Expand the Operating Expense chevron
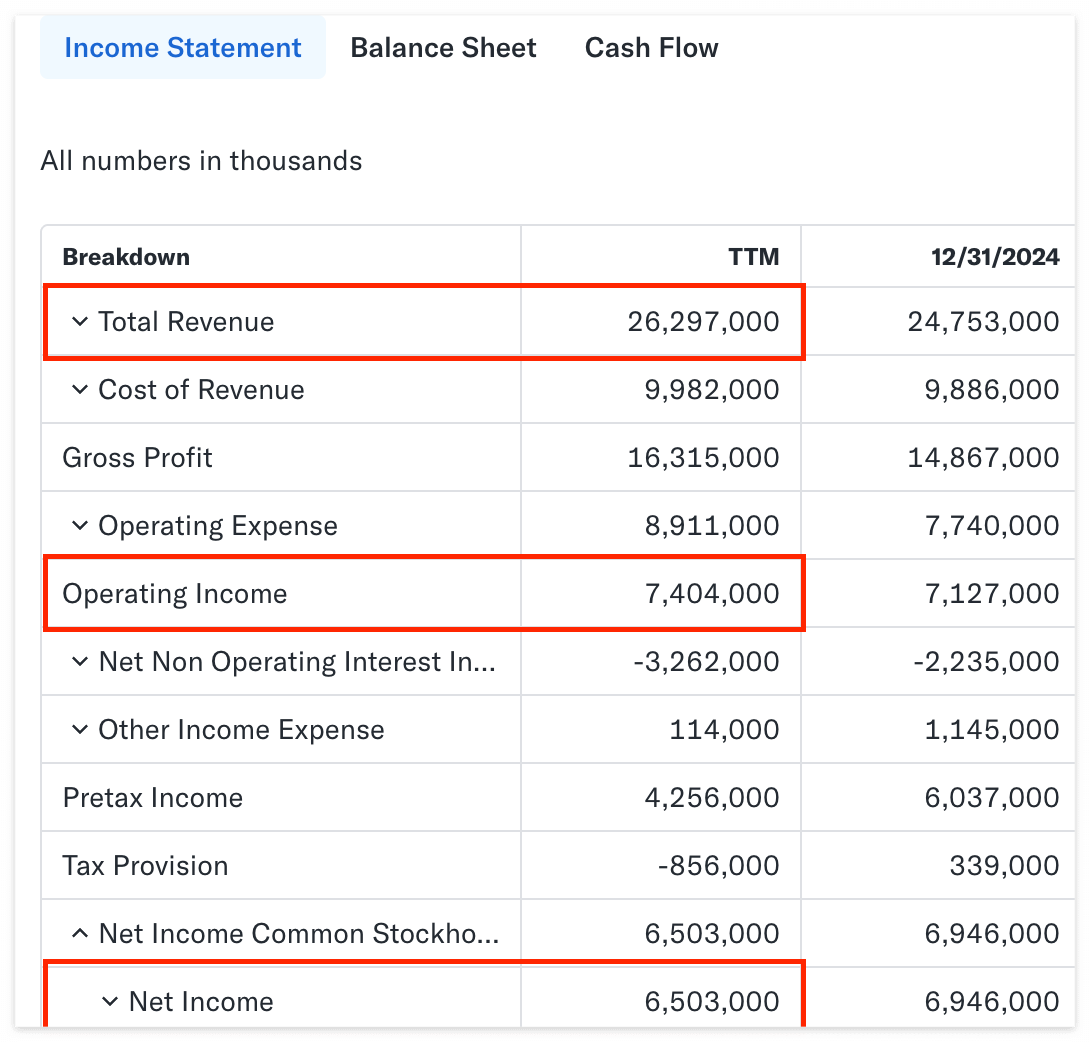 click(80, 526)
